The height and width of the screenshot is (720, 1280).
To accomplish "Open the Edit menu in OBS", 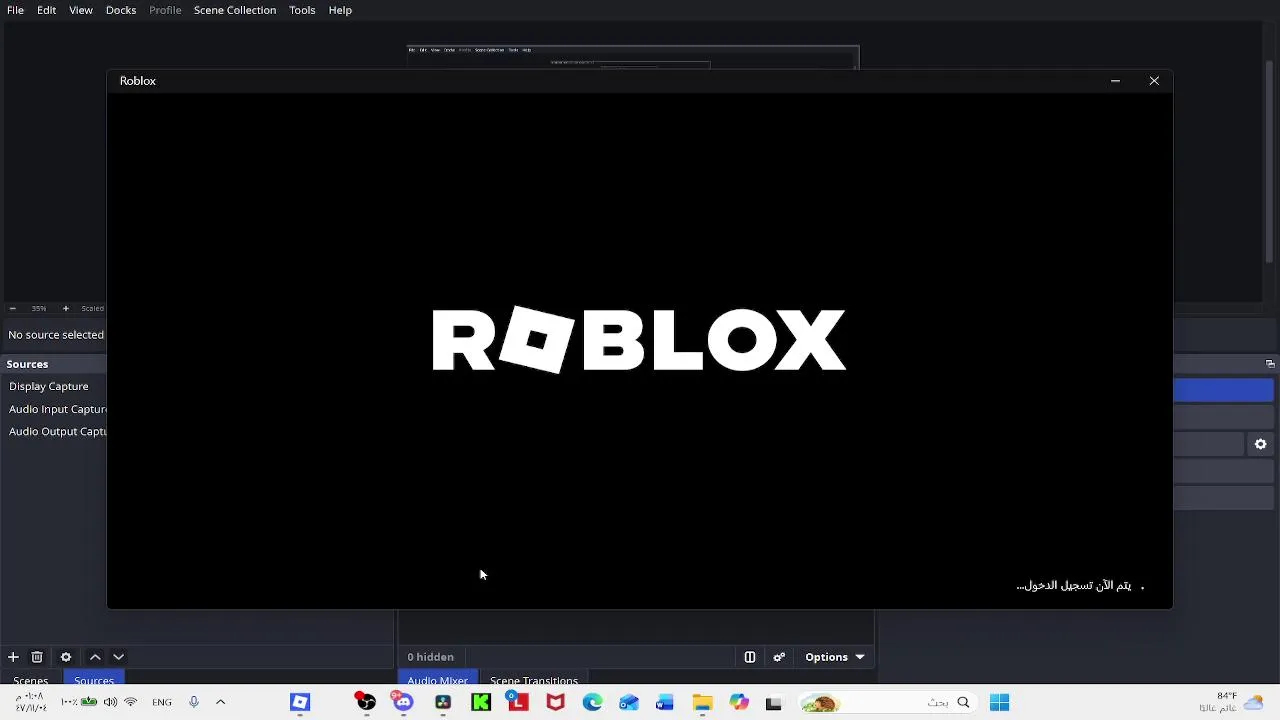I will [47, 10].
